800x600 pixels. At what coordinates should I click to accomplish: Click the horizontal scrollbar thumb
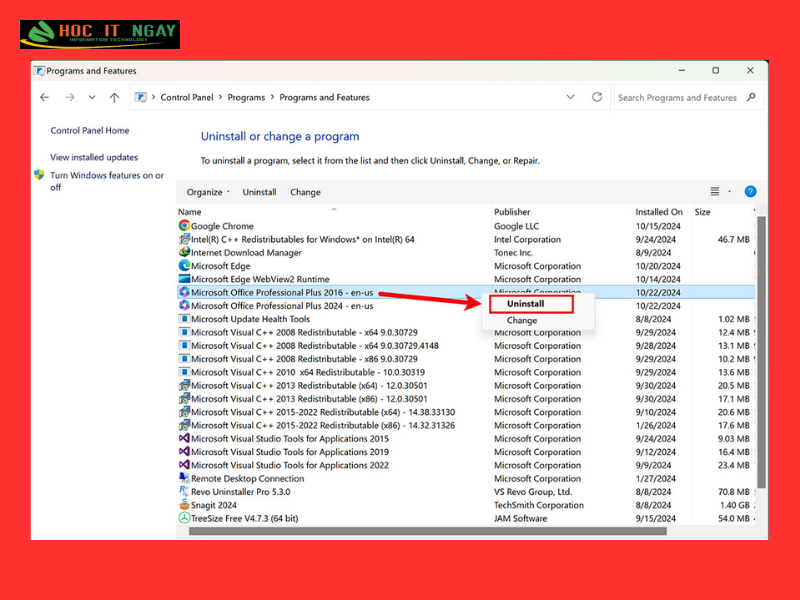(428, 531)
